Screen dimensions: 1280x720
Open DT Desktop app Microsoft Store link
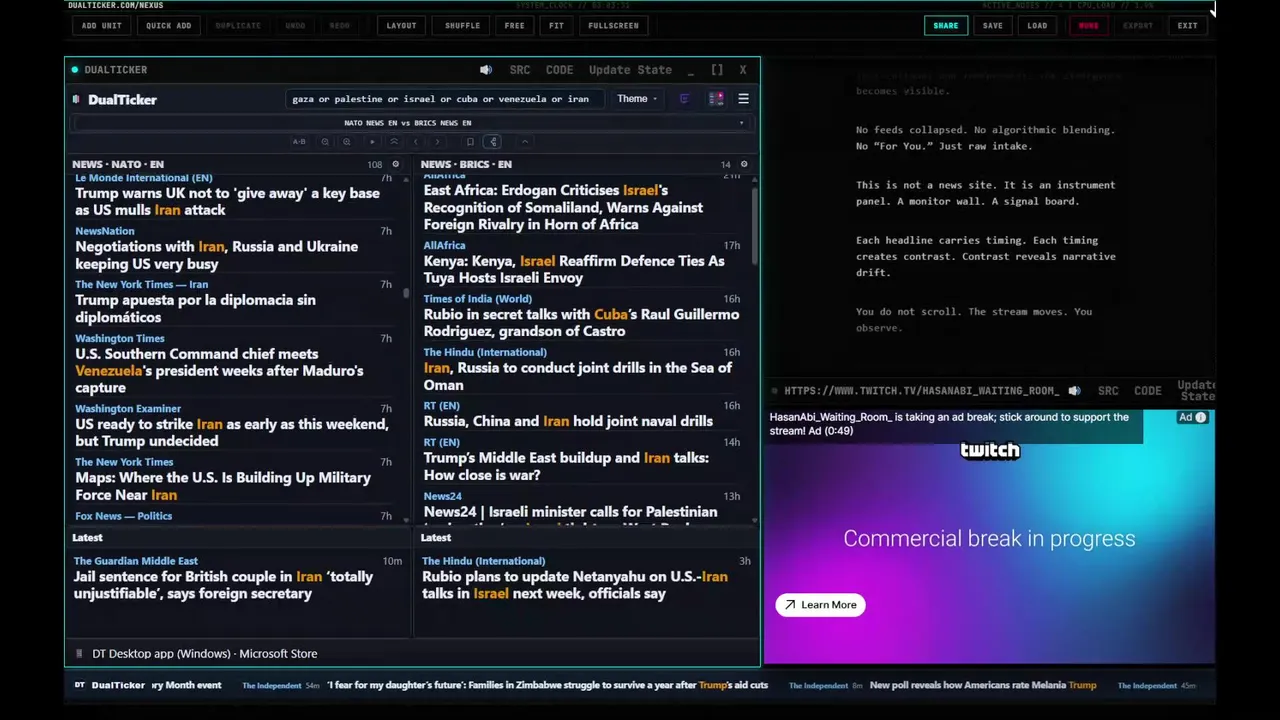tap(204, 654)
